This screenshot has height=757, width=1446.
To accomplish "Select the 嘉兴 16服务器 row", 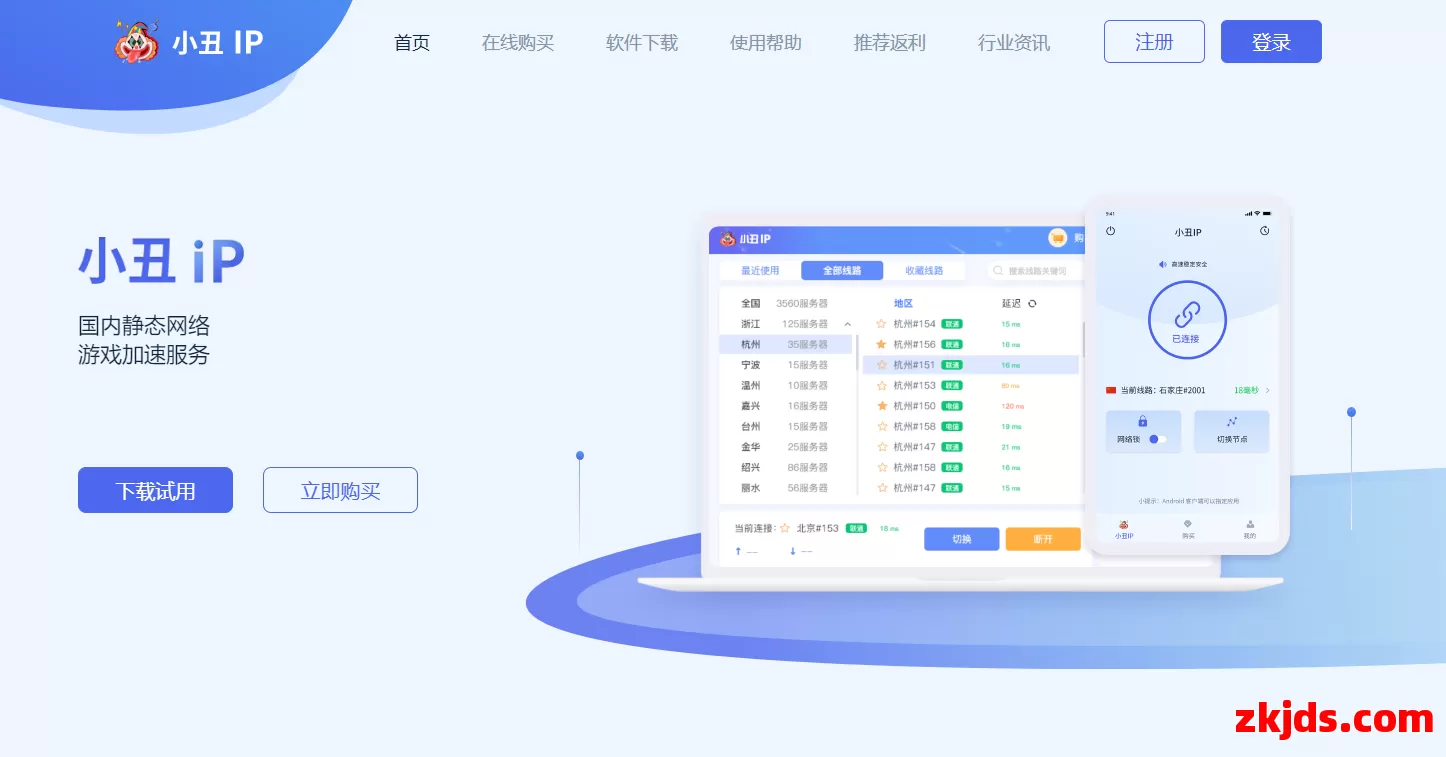I will [786, 406].
